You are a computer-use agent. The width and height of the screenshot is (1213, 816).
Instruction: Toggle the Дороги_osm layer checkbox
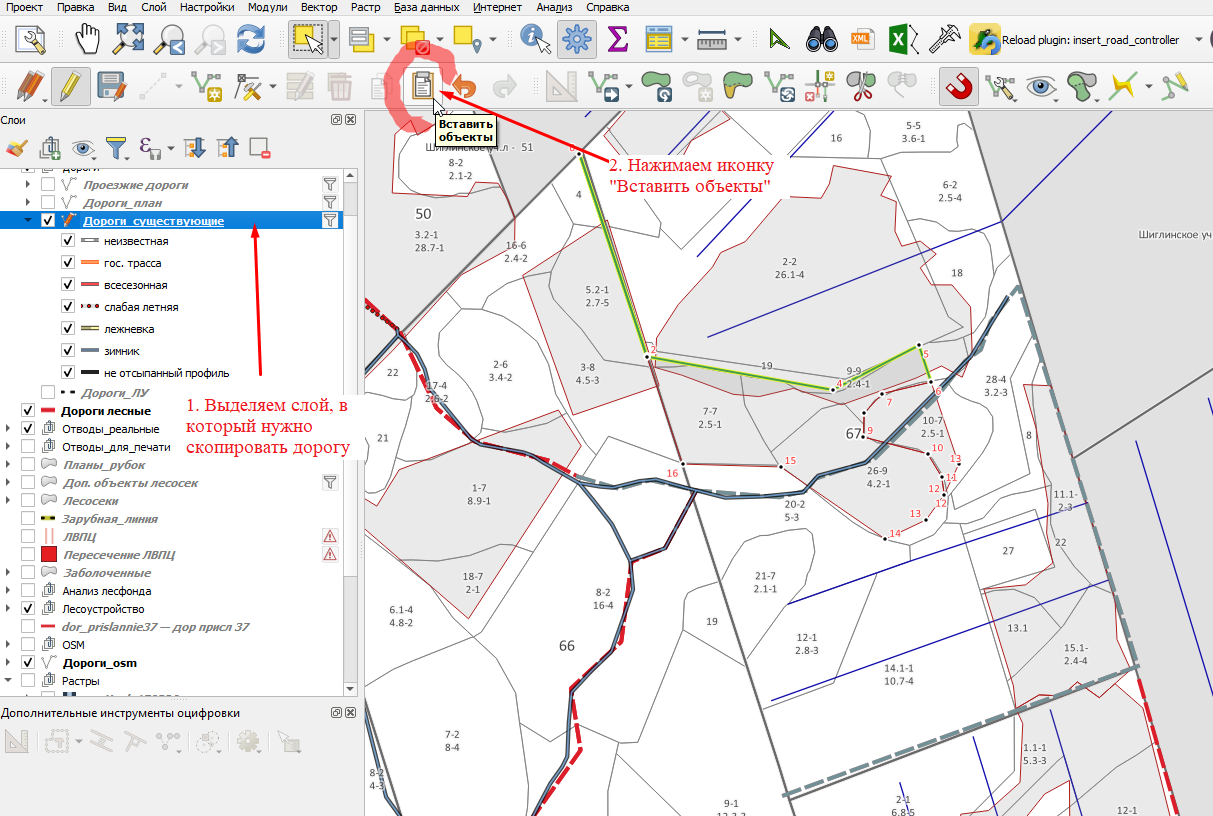[x=28, y=663]
